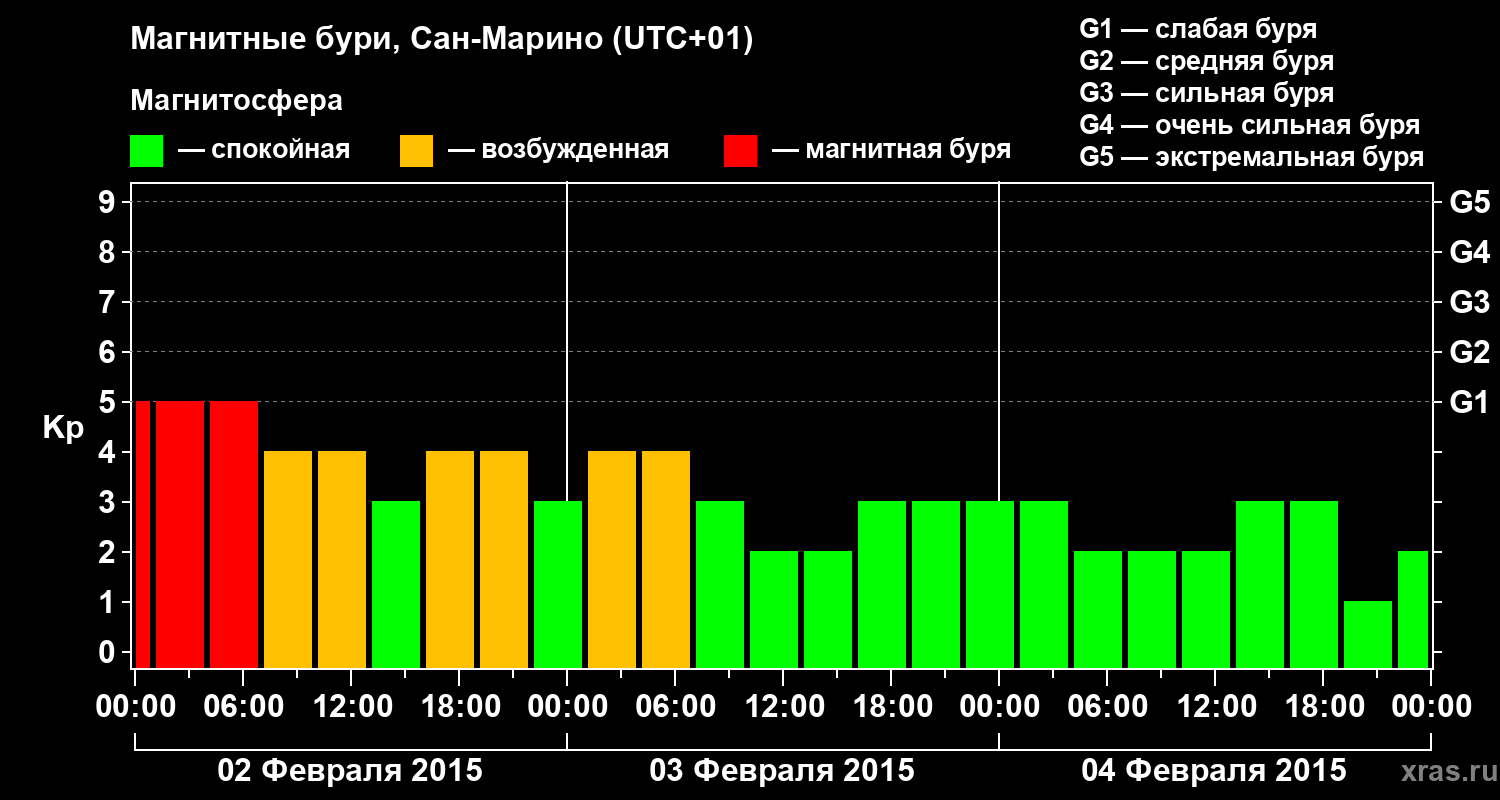The image size is (1500, 800).
Task: Open the 'xras.ru' source link
Action: (1447, 772)
